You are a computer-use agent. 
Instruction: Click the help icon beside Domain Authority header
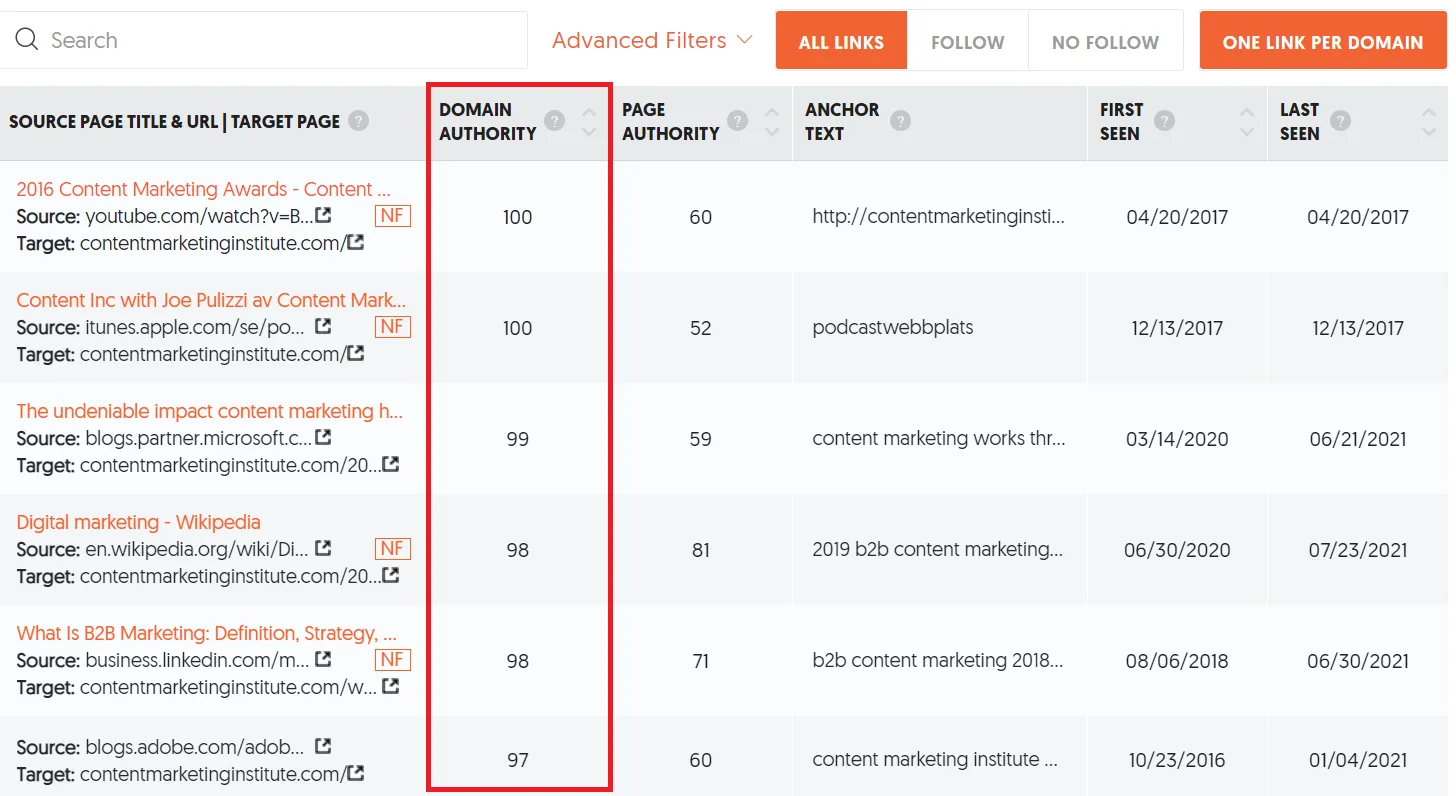pyautogui.click(x=554, y=121)
